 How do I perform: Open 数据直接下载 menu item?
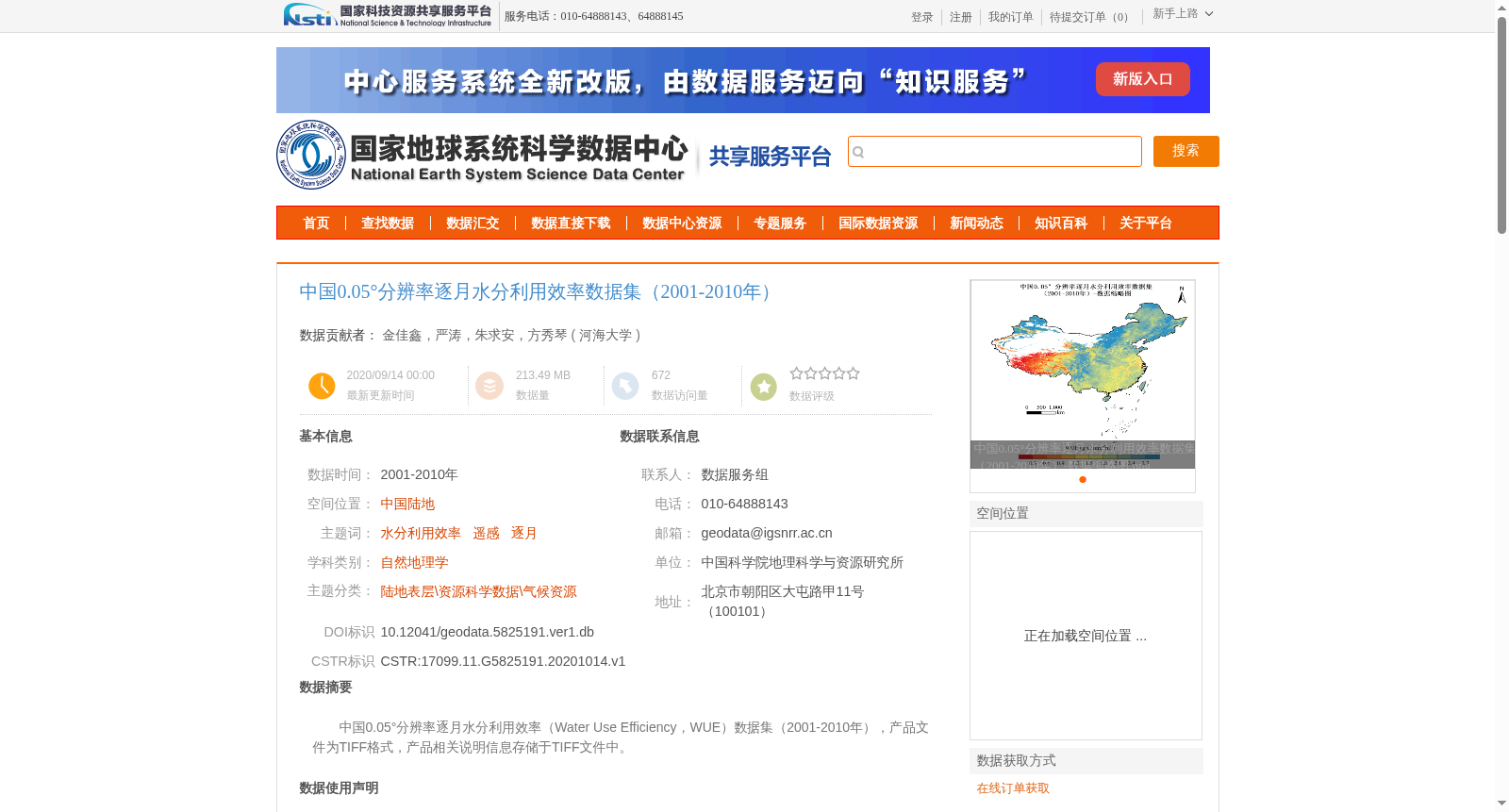(x=571, y=224)
